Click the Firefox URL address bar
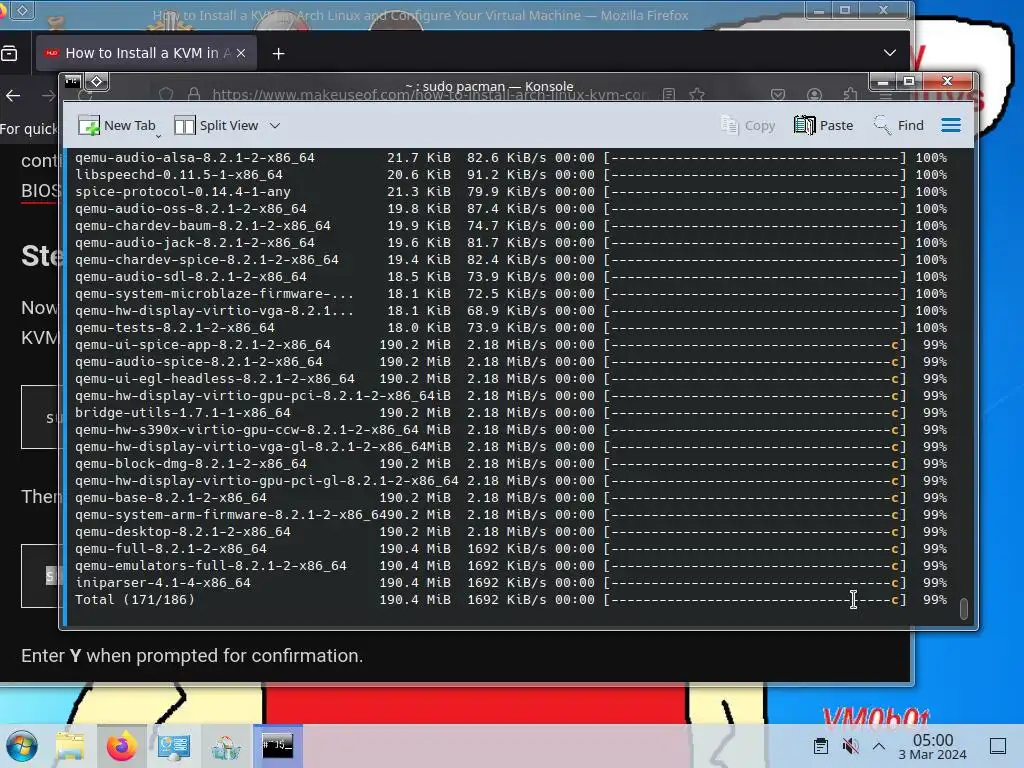 tap(428, 95)
